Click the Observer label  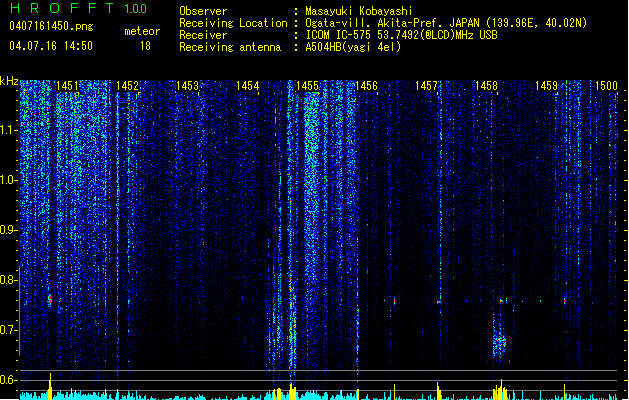pyautogui.click(x=203, y=11)
